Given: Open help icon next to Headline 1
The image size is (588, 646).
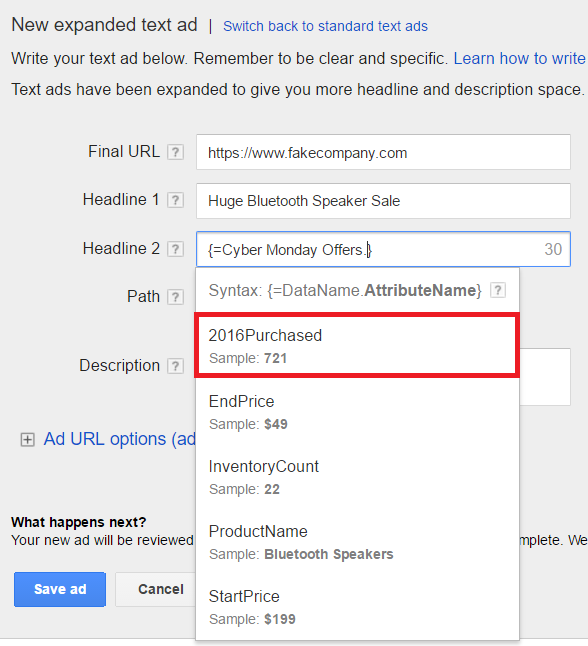Looking at the screenshot, I should (175, 200).
